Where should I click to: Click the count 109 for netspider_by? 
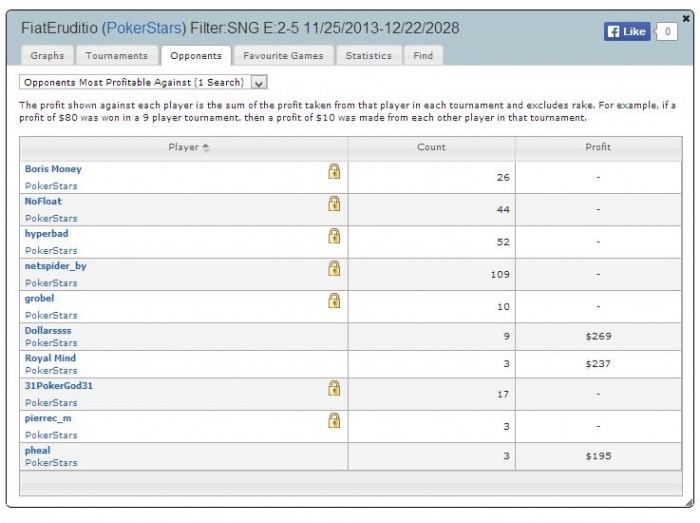click(500, 275)
